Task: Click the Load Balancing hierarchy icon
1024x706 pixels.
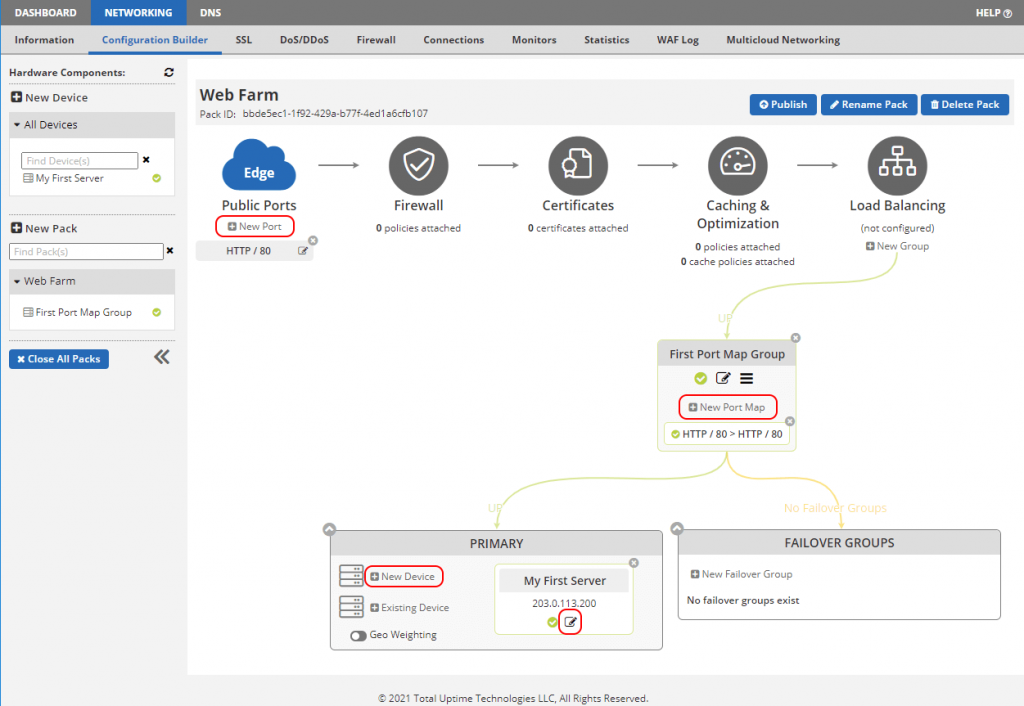Action: point(897,165)
